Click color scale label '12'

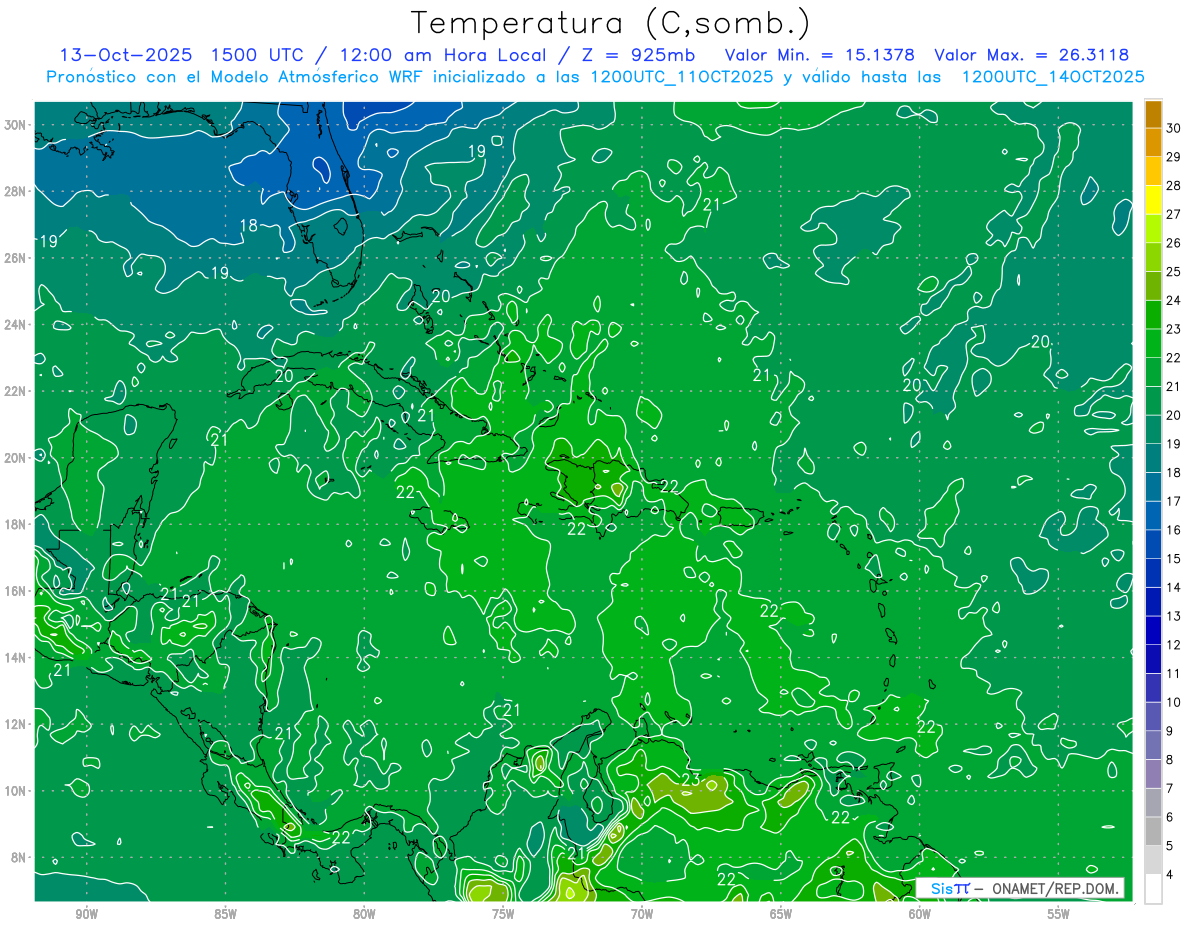tap(1173, 645)
